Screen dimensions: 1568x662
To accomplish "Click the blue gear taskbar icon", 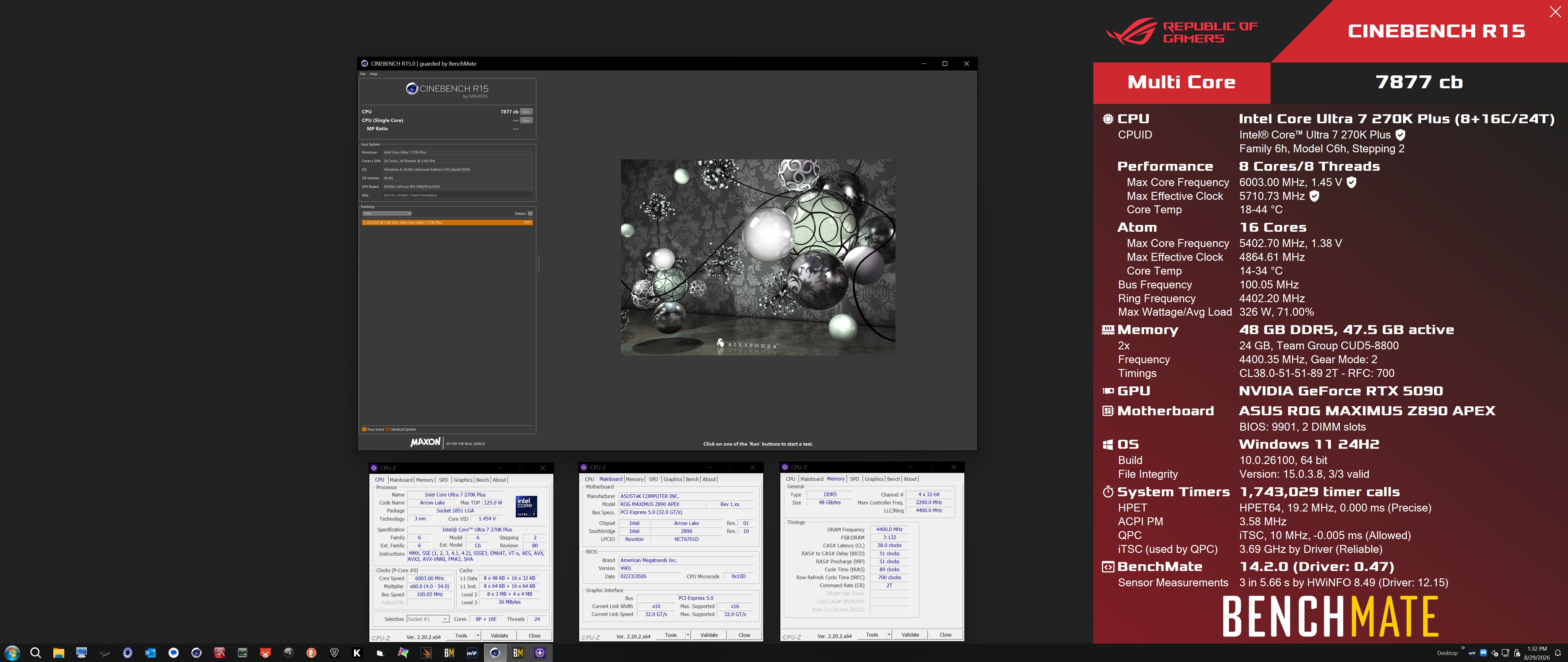I will click(127, 653).
